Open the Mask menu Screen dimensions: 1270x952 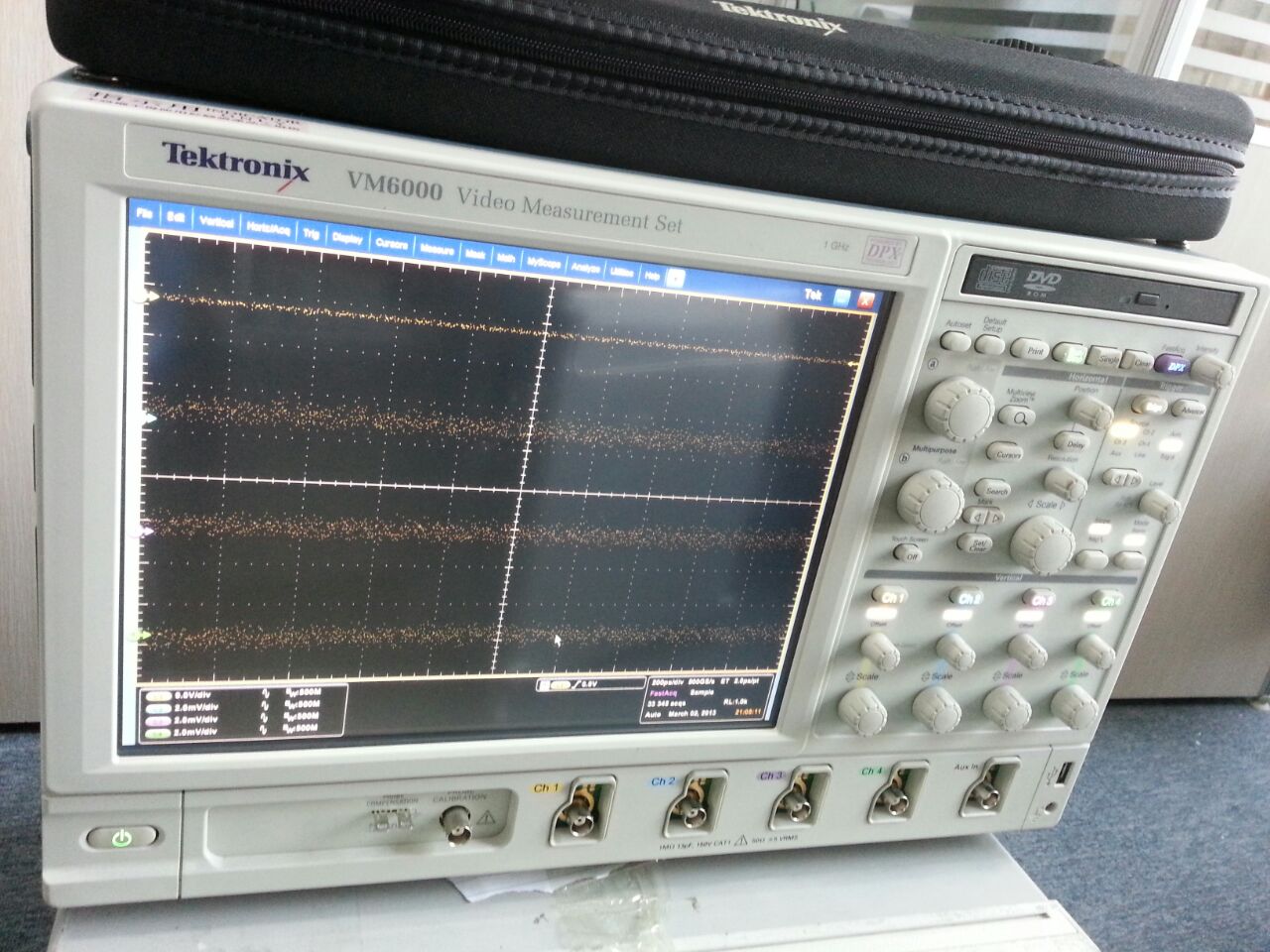[x=475, y=253]
